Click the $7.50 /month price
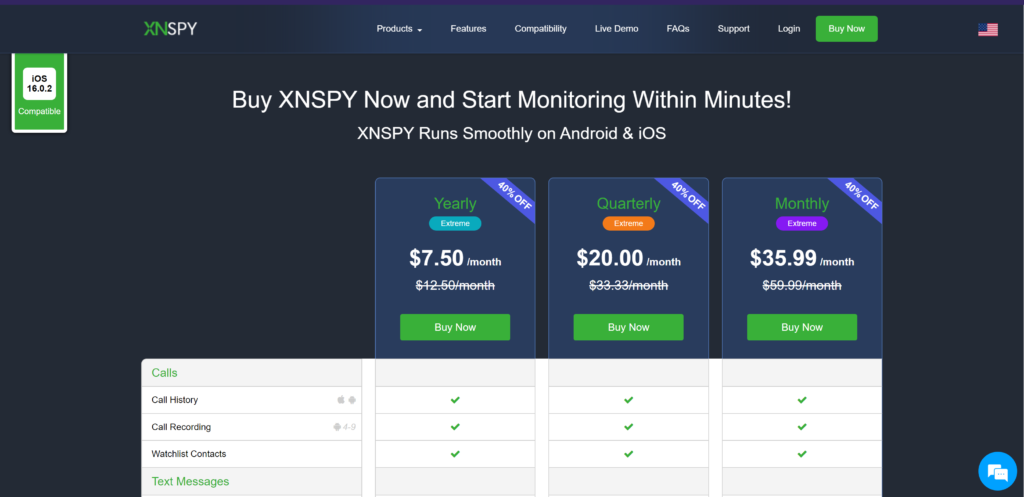The image size is (1024, 497). pos(455,259)
